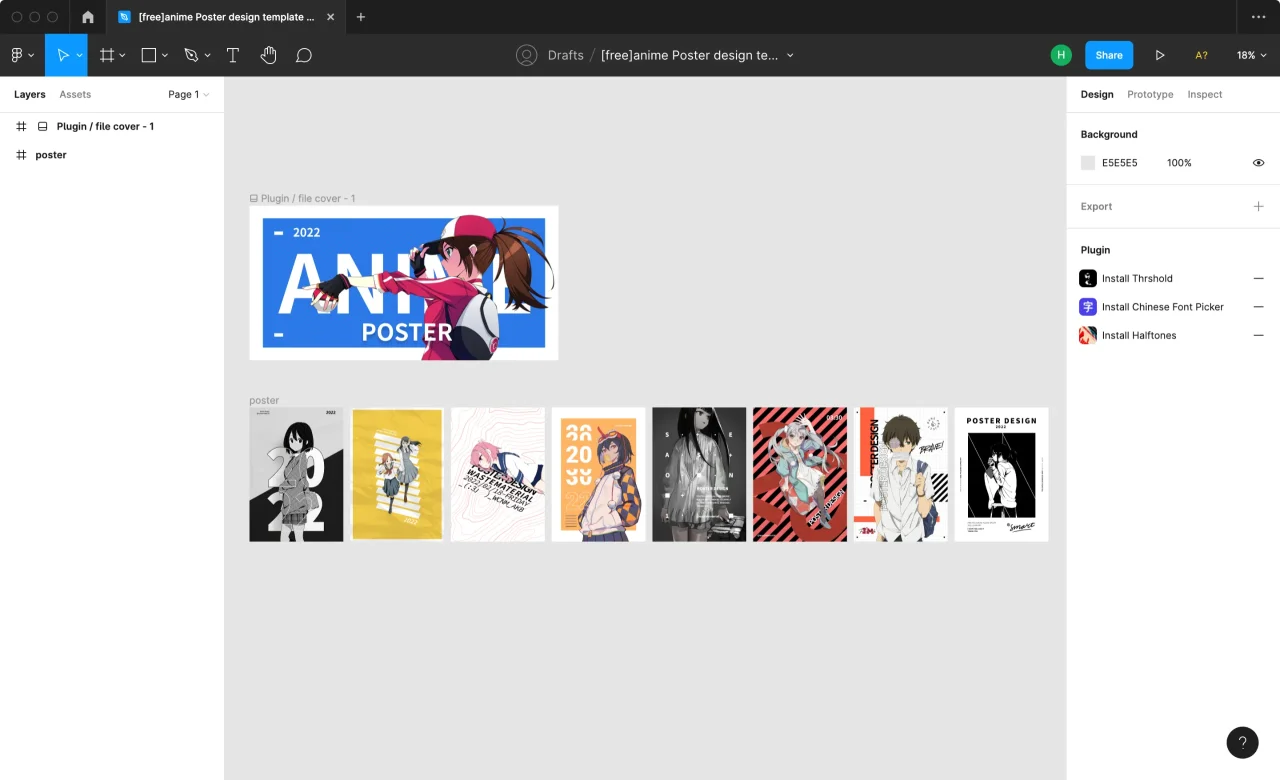The image size is (1280, 780).
Task: Select the Rectangle shape tool
Action: pyautogui.click(x=149, y=55)
